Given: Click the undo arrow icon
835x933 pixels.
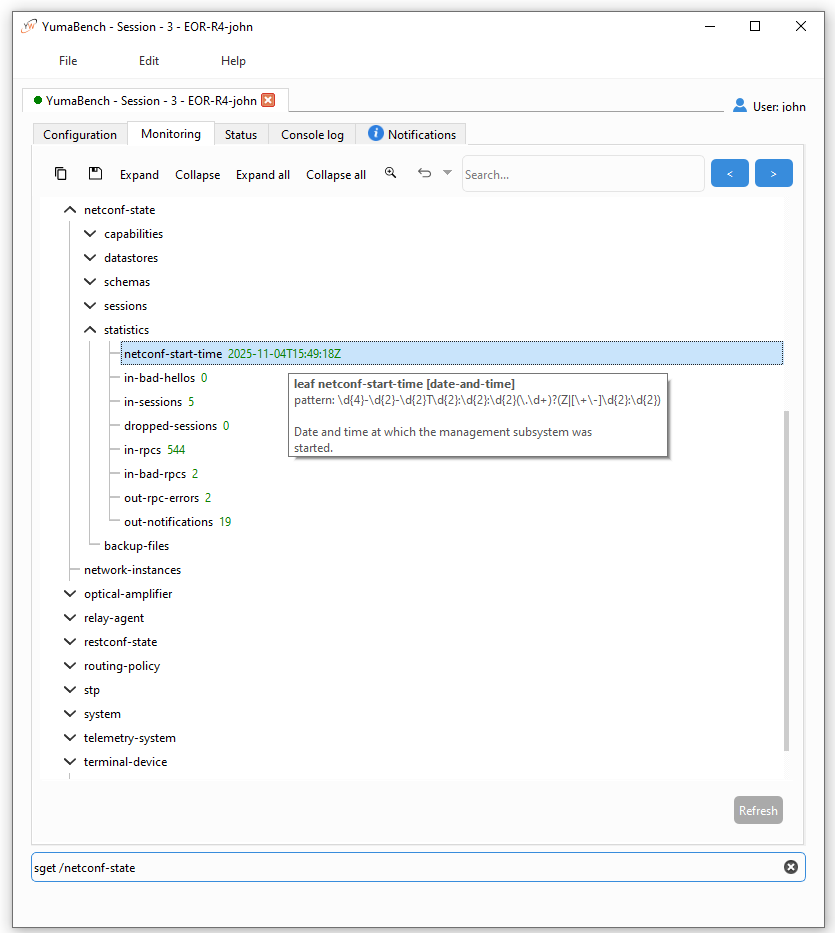Looking at the screenshot, I should click(x=424, y=173).
